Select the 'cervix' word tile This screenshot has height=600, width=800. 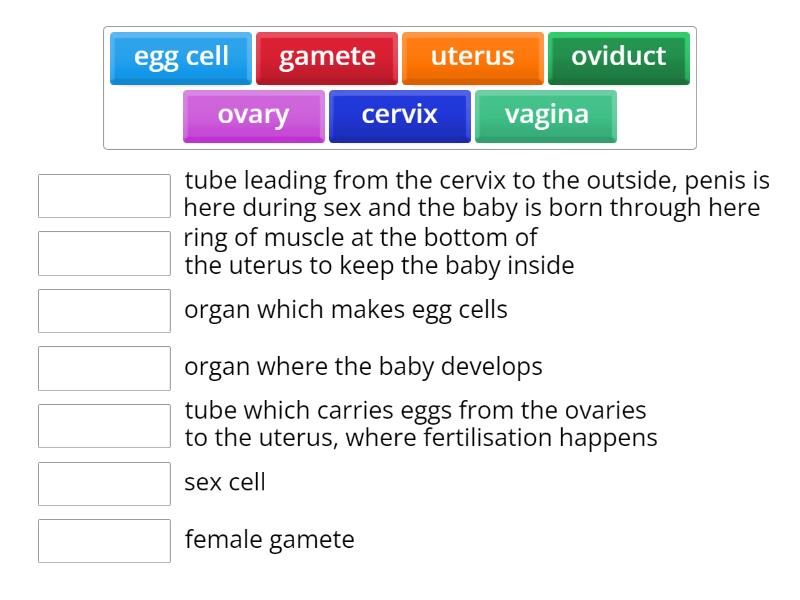399,114
